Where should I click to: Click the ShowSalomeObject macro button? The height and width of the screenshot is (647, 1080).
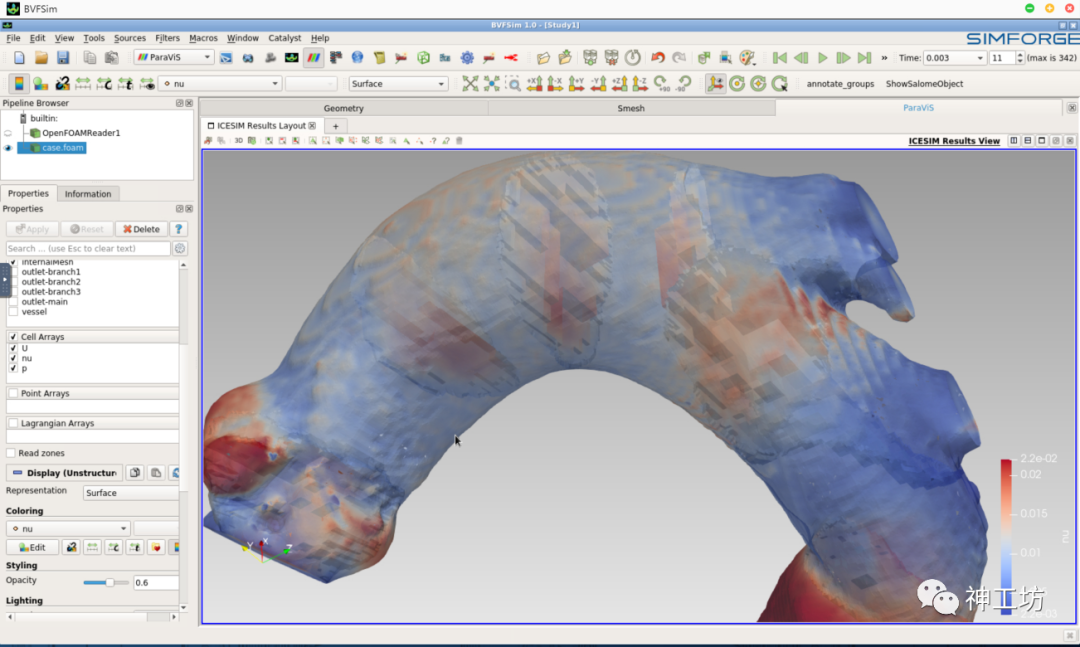[x=924, y=84]
